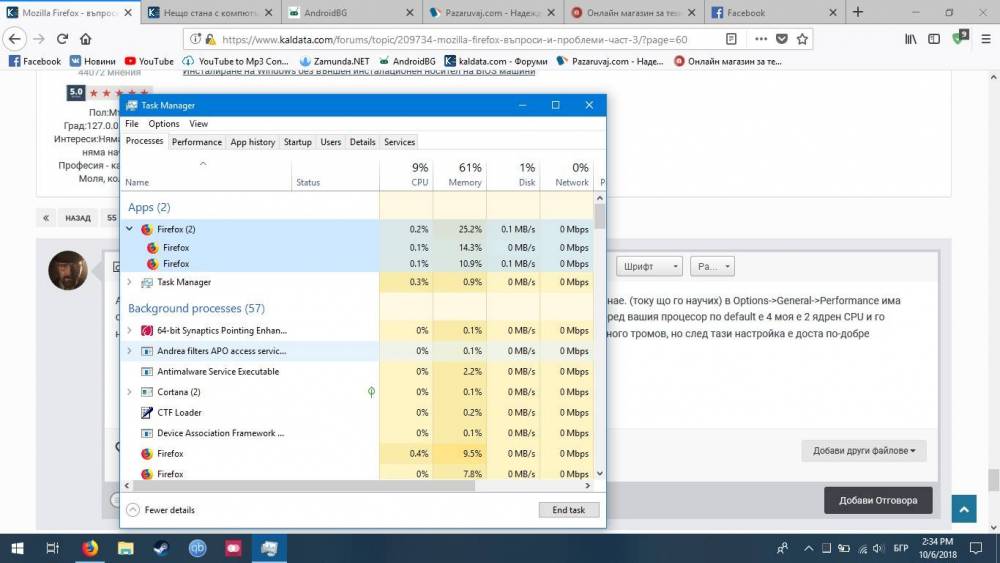Expand the Task Manager process row
This screenshot has height=563, width=1000.
pyautogui.click(x=129, y=282)
